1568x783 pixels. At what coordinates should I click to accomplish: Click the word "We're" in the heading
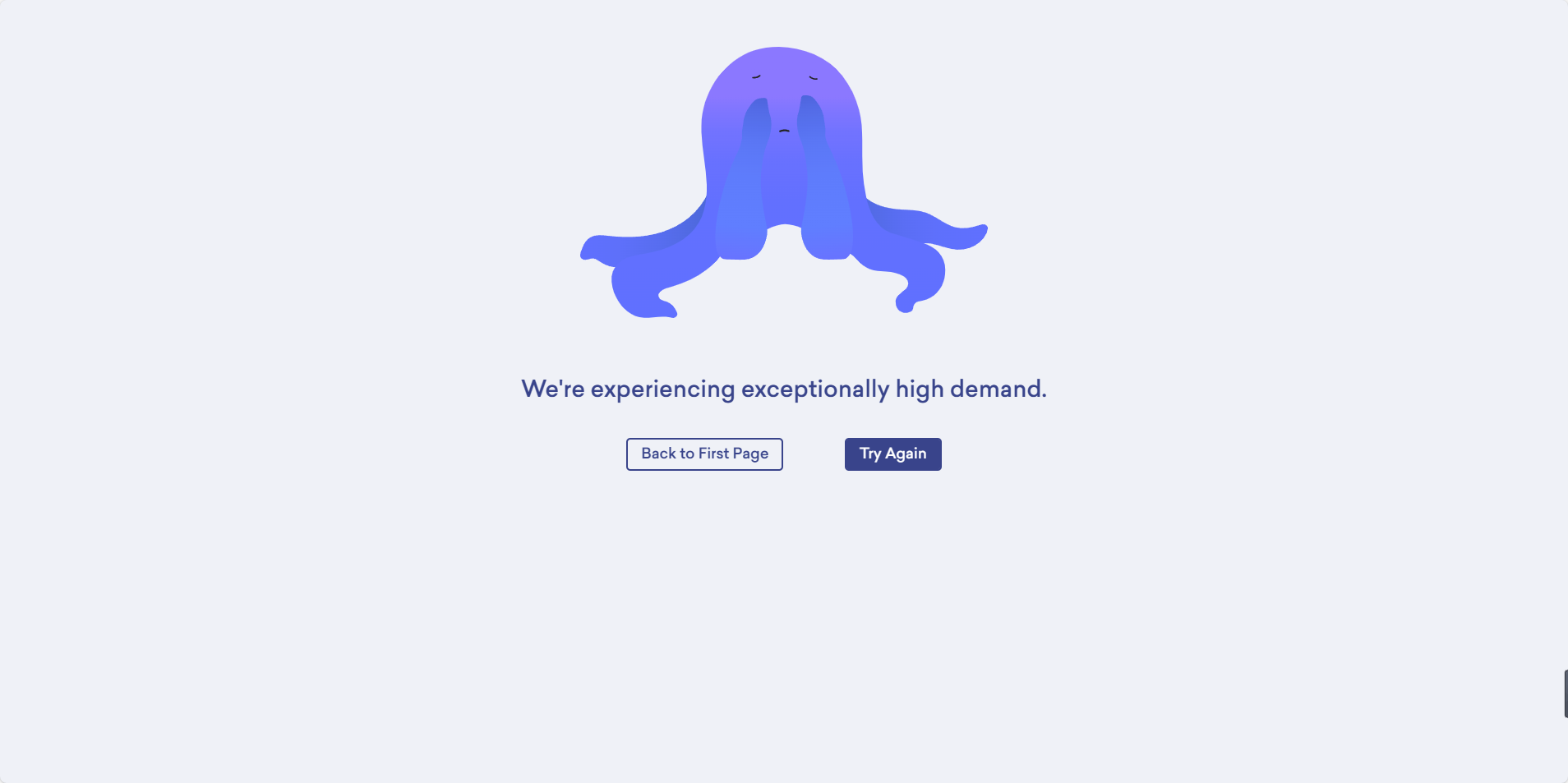point(553,389)
